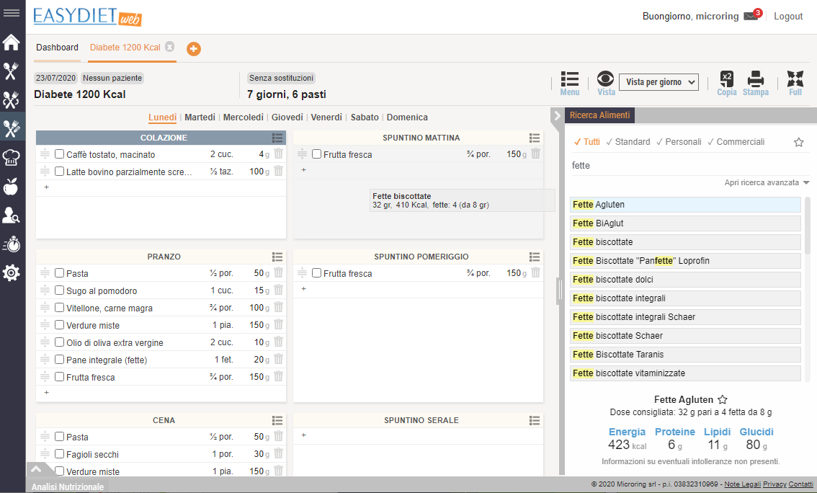
Task: Add new tab with orange plus
Action: pyautogui.click(x=193, y=48)
